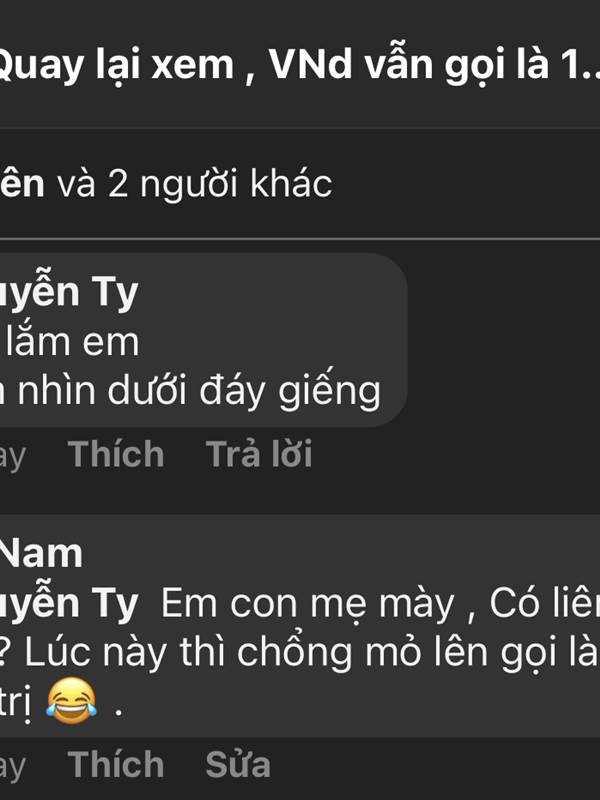Tap the laughing-crying emoji in Nam's comment
Viewport: 600px width, 800px height.
[x=71, y=700]
